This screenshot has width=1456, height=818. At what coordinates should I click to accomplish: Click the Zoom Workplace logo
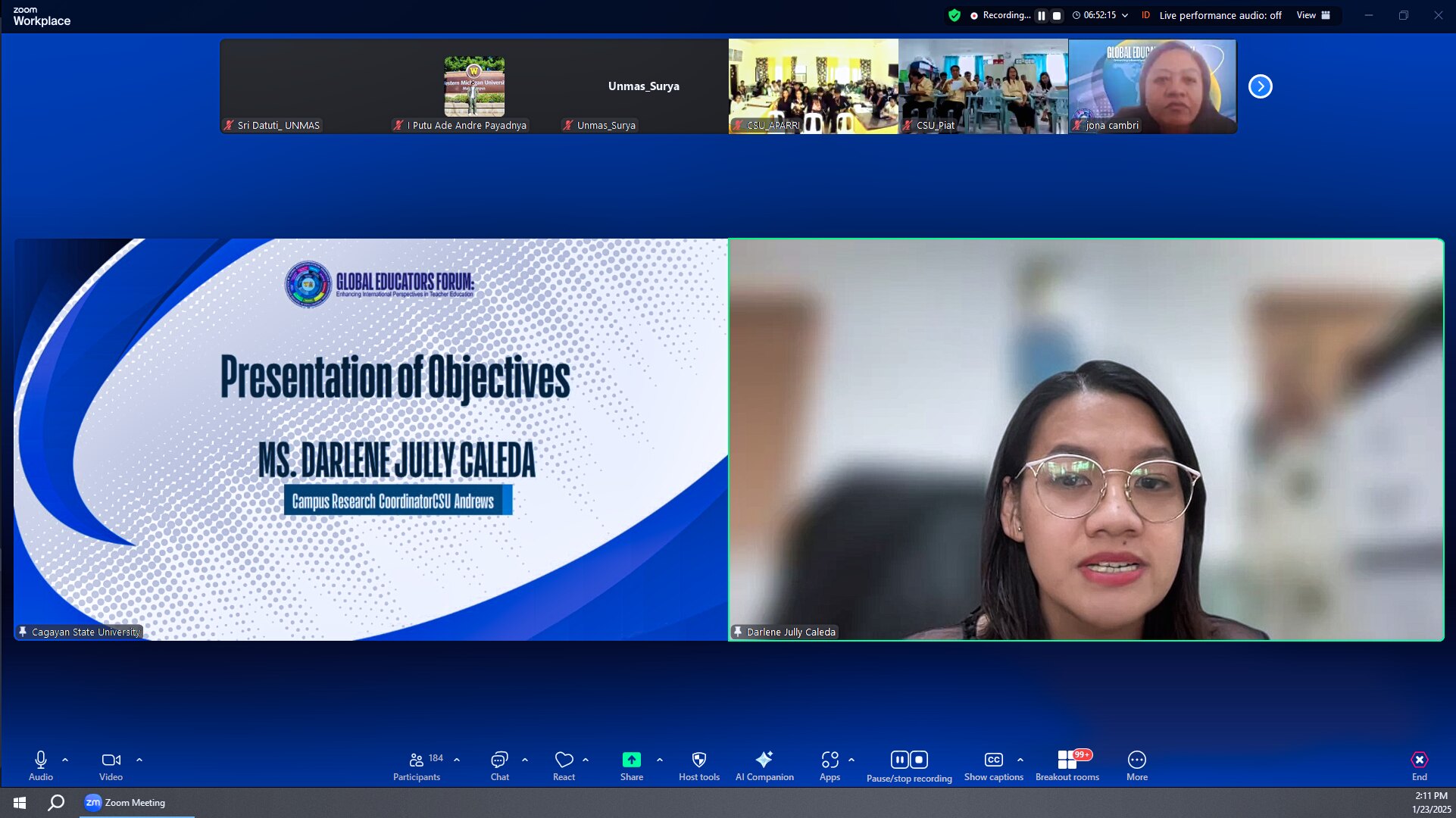42,16
